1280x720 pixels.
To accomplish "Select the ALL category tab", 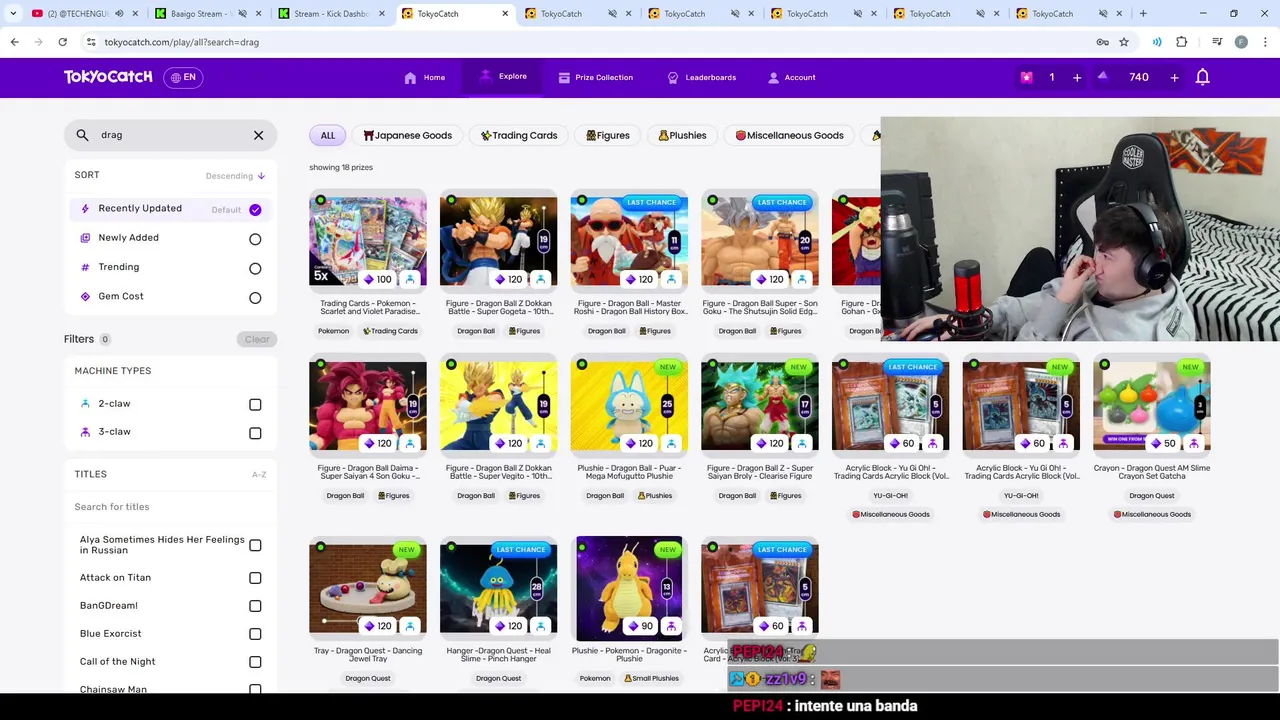I will 328,135.
